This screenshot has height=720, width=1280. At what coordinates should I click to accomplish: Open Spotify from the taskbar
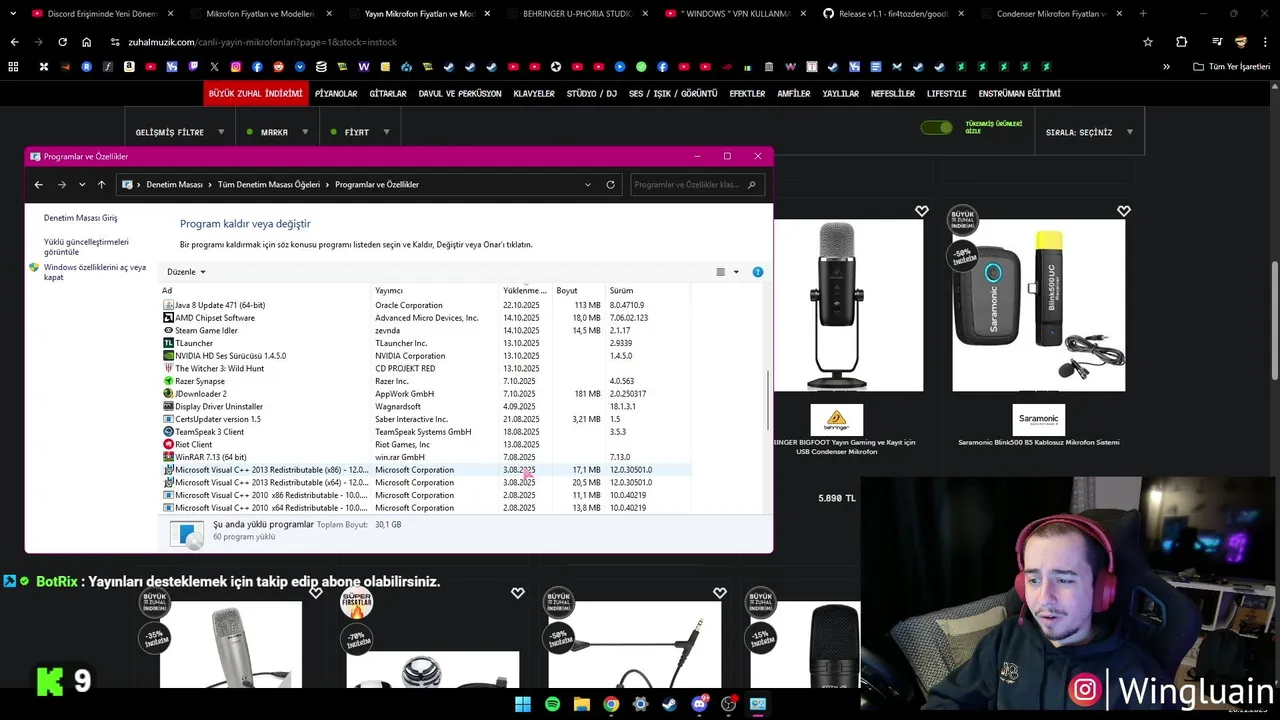tap(552, 704)
